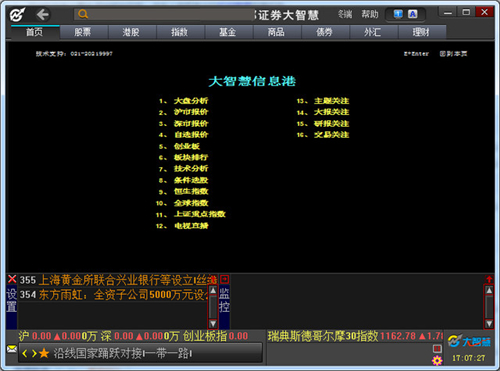Toggle the blue display mode button

coord(398,14)
